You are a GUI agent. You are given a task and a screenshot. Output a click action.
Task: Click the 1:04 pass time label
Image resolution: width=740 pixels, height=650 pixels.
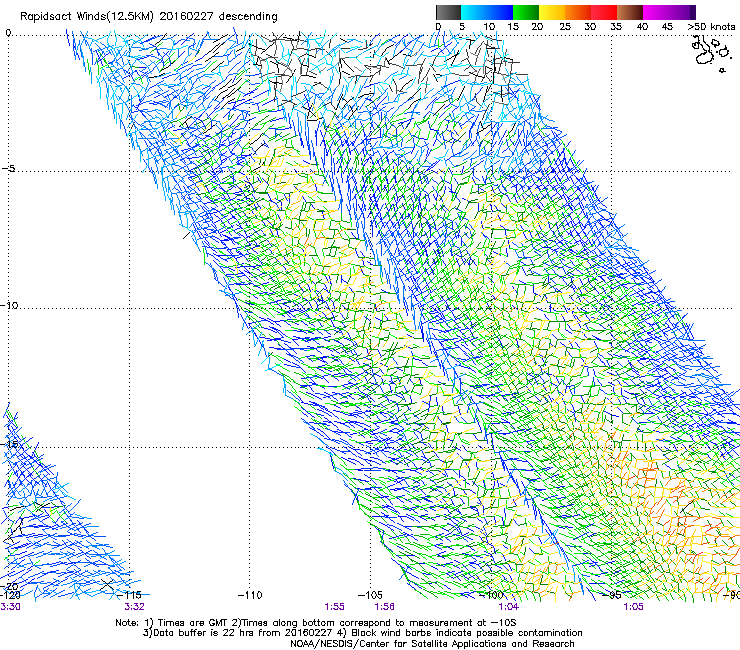click(x=508, y=607)
